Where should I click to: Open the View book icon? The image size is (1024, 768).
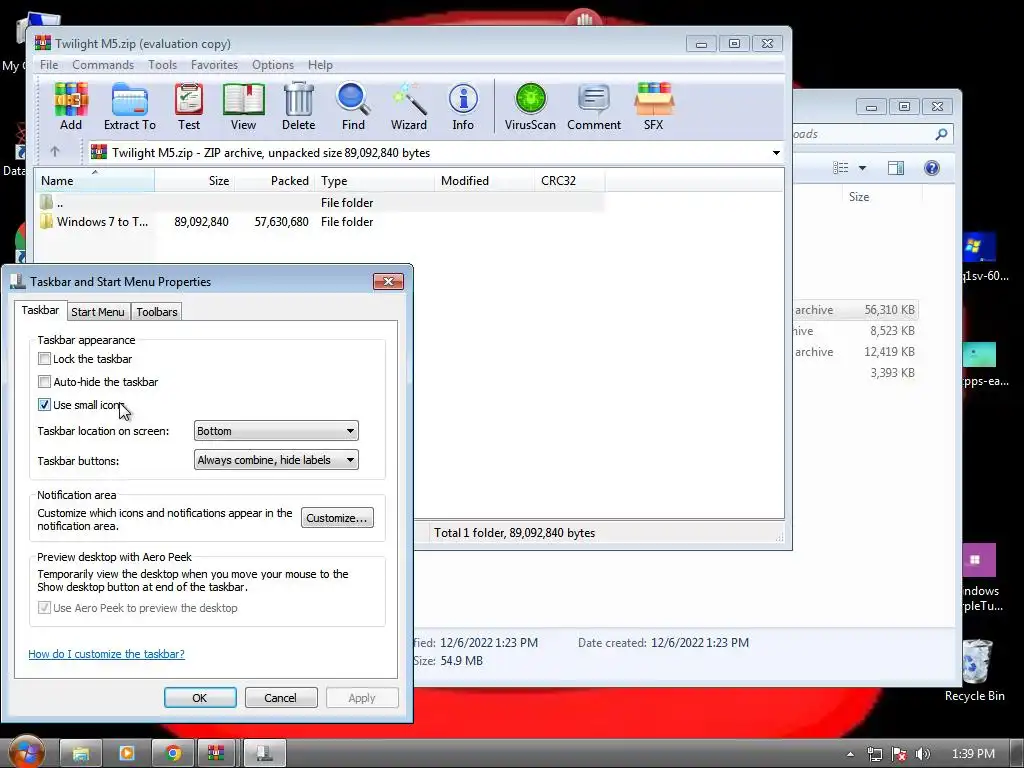[x=243, y=106]
